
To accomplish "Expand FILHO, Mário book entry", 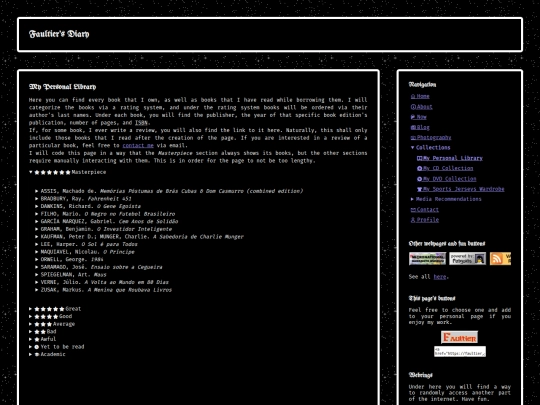I will click(37, 214).
